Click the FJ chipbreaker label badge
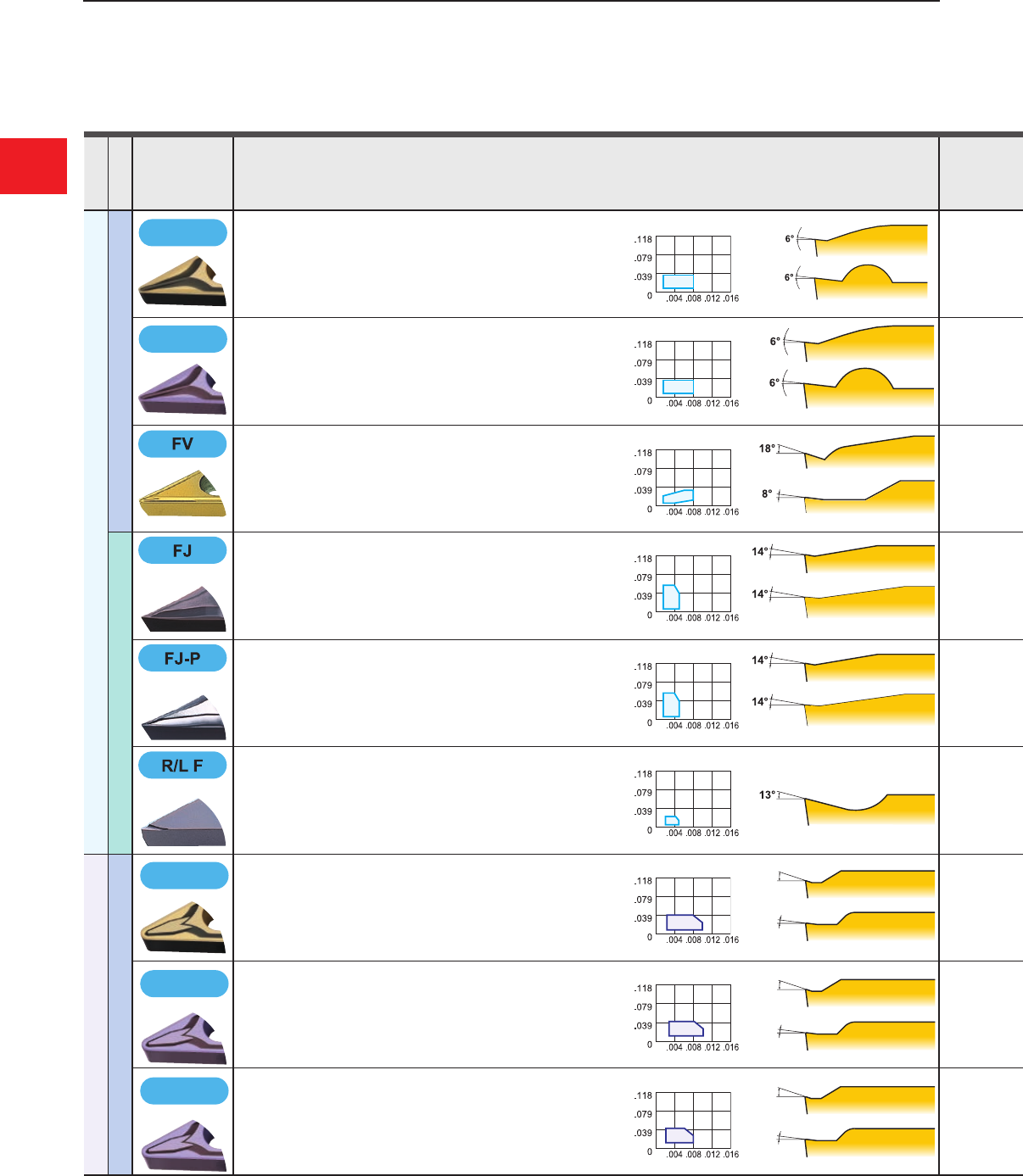This screenshot has height=1176, width=1023. [x=182, y=550]
